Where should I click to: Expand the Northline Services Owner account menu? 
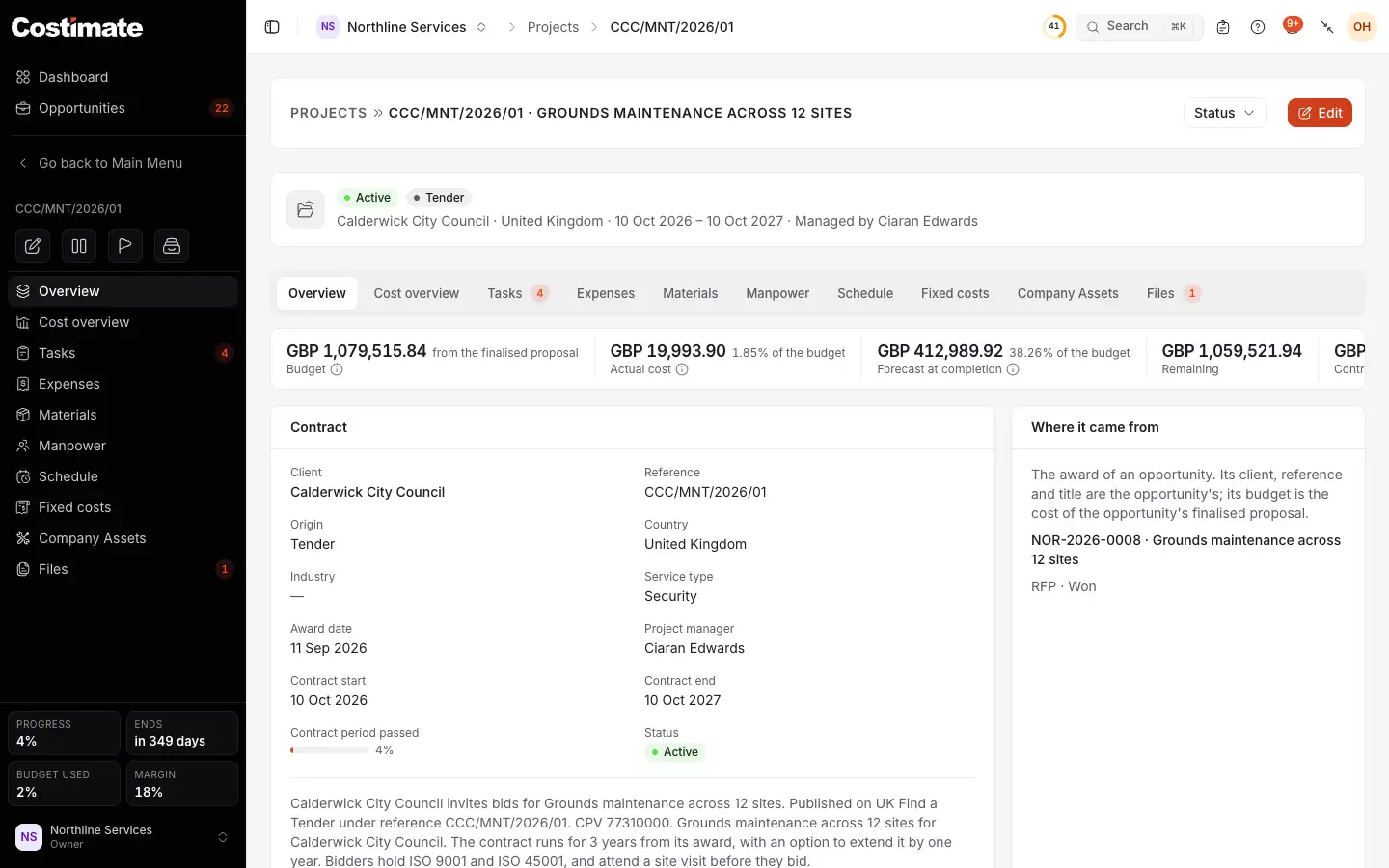click(123, 837)
